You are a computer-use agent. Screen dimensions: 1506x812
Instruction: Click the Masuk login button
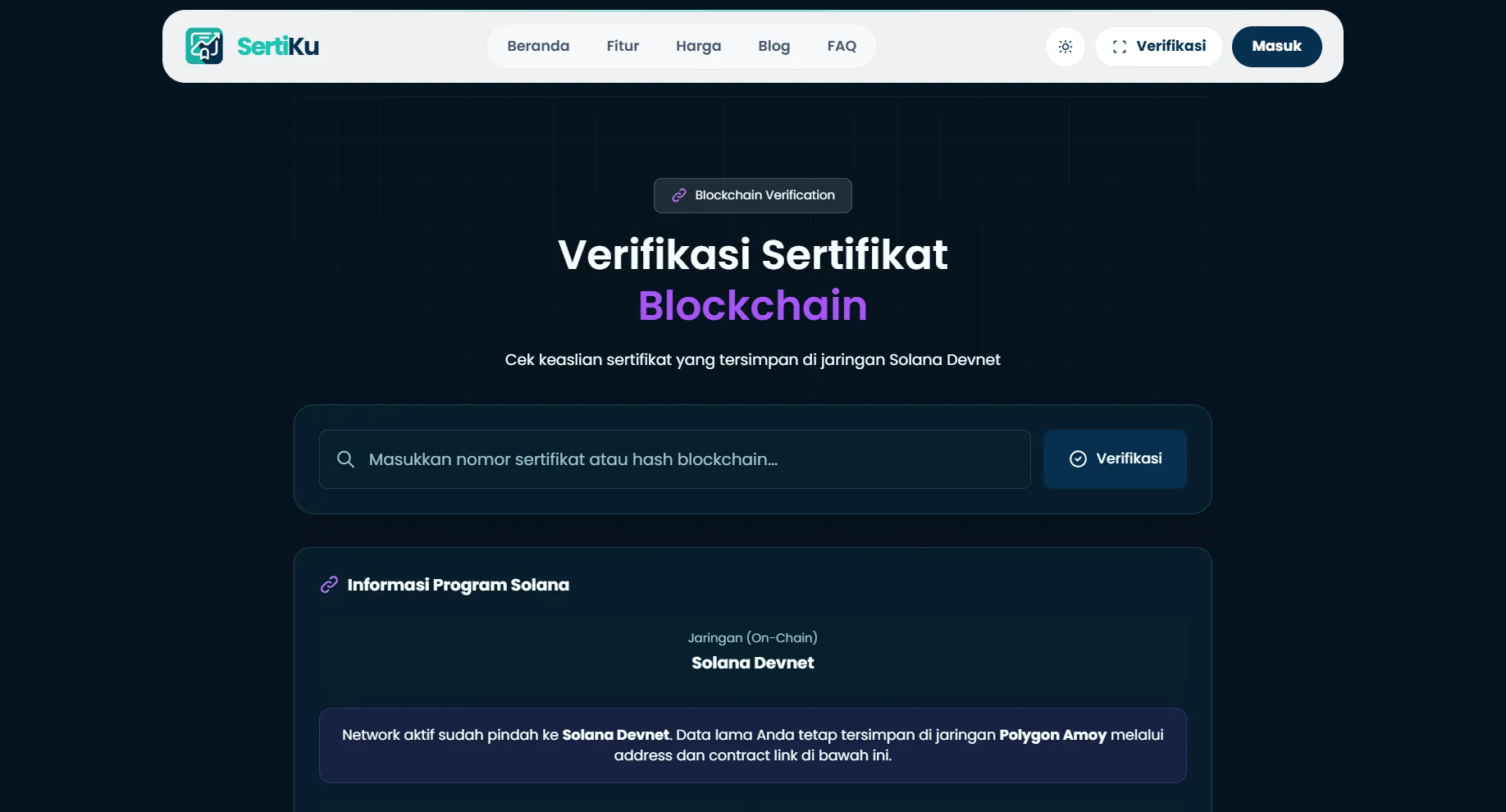tap(1277, 47)
